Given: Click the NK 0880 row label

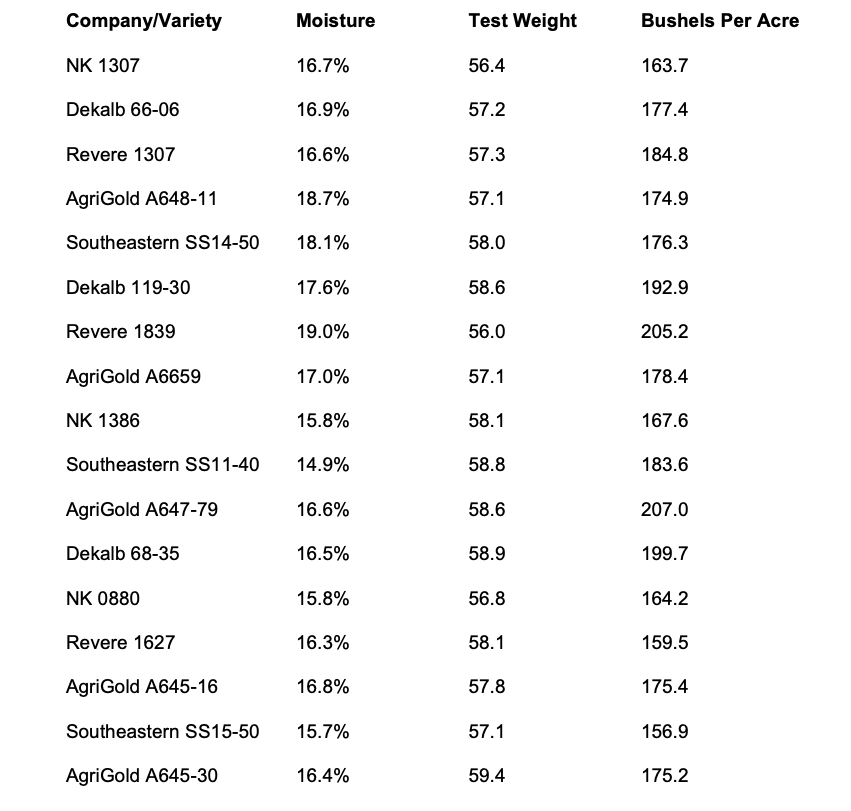Looking at the screenshot, I should point(103,599).
